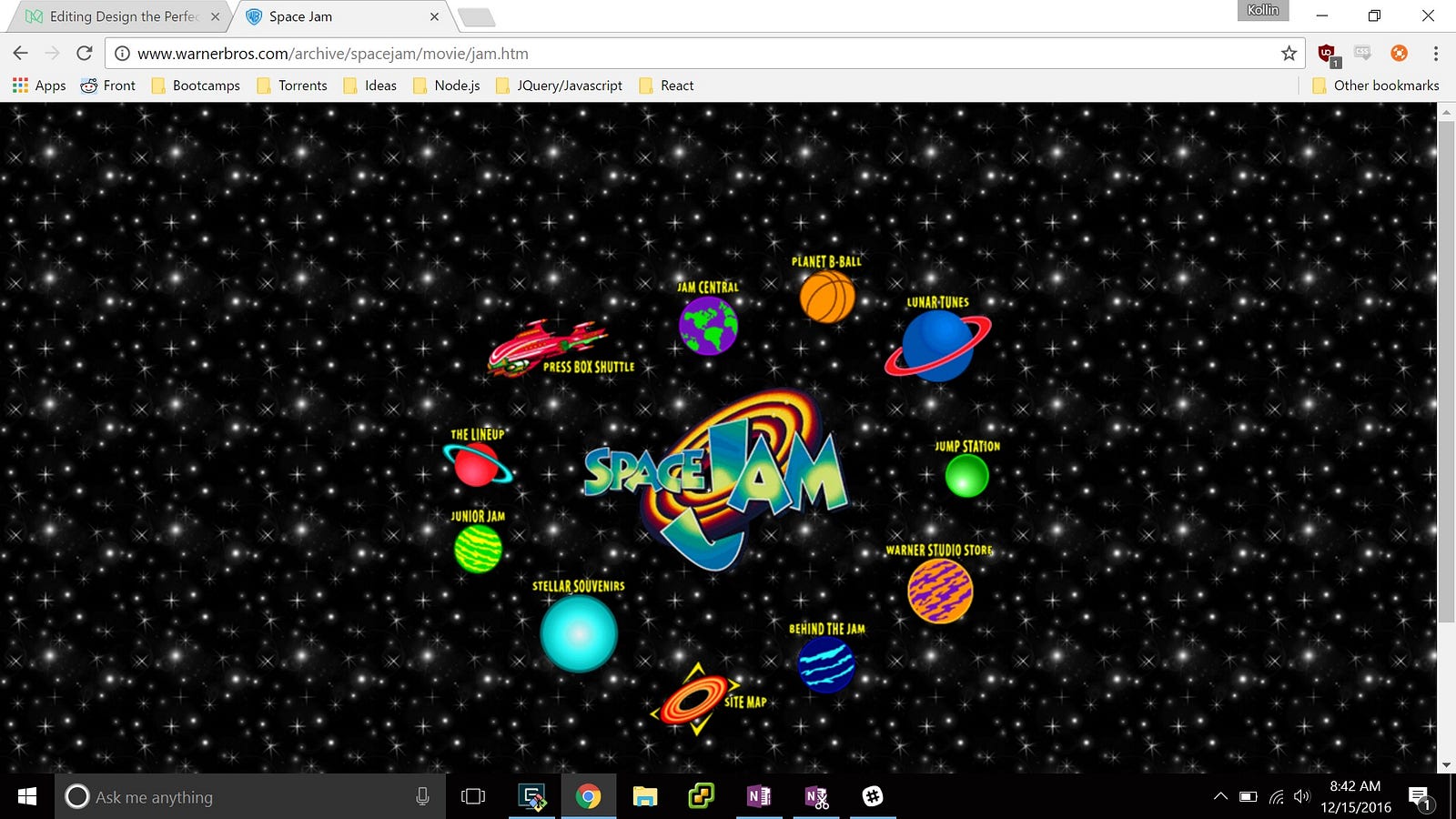The width and height of the screenshot is (1456, 819).
Task: Open Task View on the taskbar
Action: click(473, 796)
